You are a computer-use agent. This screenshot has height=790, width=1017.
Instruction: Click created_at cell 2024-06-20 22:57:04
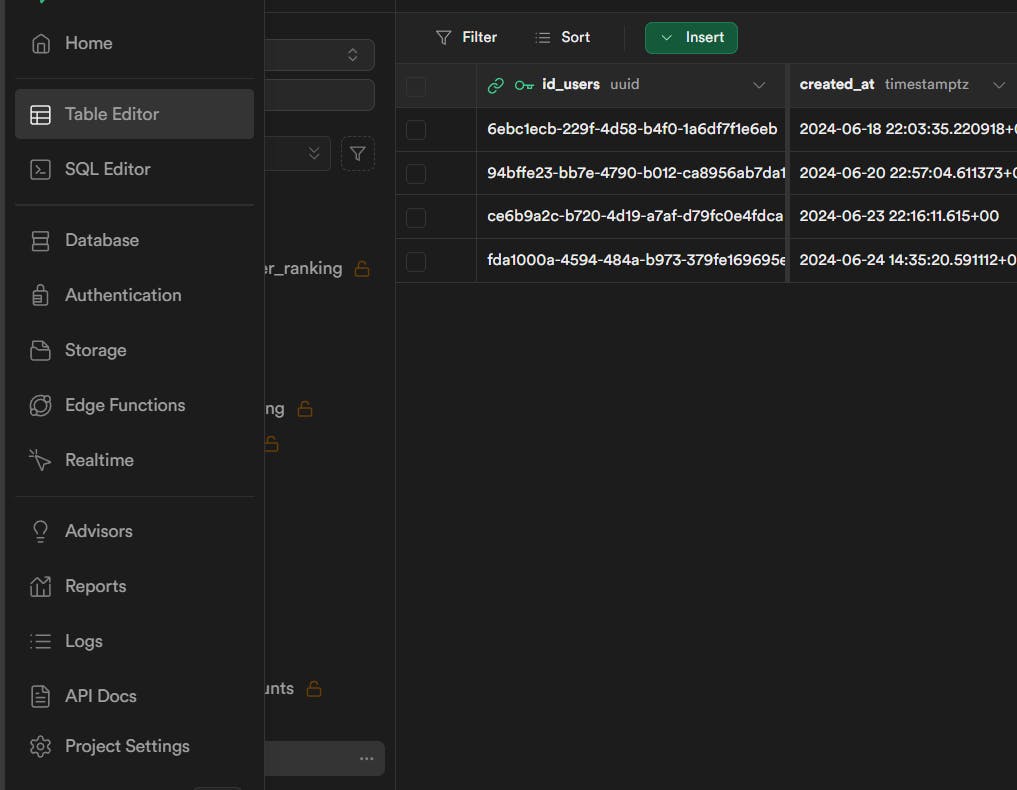point(903,174)
